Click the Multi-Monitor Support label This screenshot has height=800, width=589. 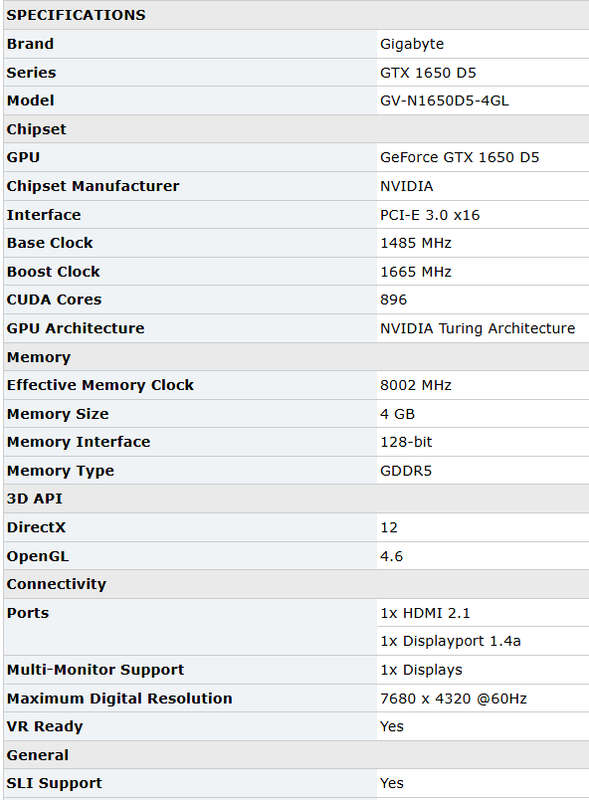coord(95,670)
